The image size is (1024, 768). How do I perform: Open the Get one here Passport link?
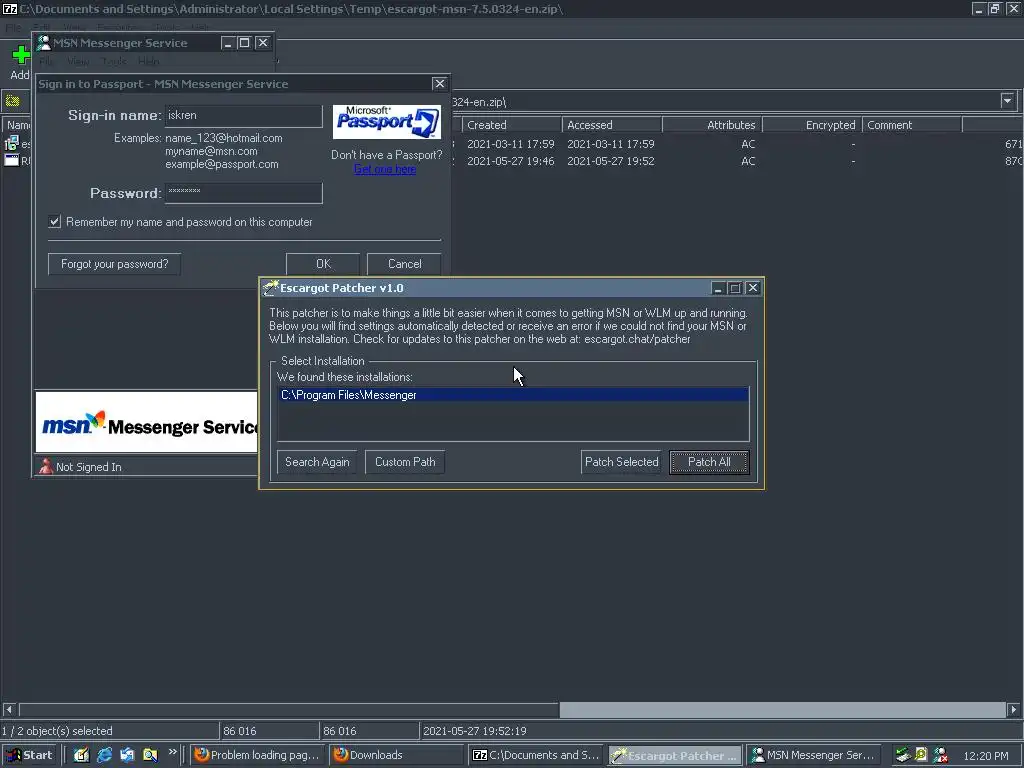[x=385, y=169]
